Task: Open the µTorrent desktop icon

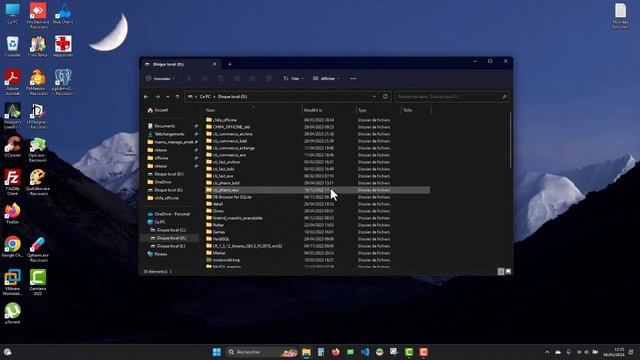Action: pos(12,313)
